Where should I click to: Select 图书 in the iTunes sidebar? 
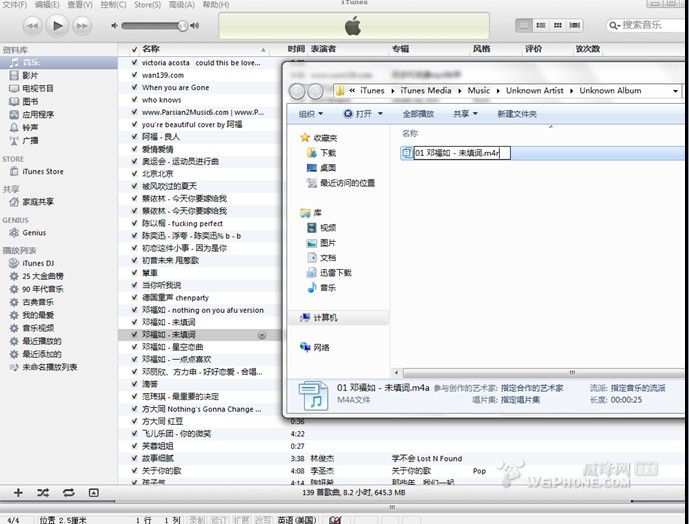click(x=30, y=102)
